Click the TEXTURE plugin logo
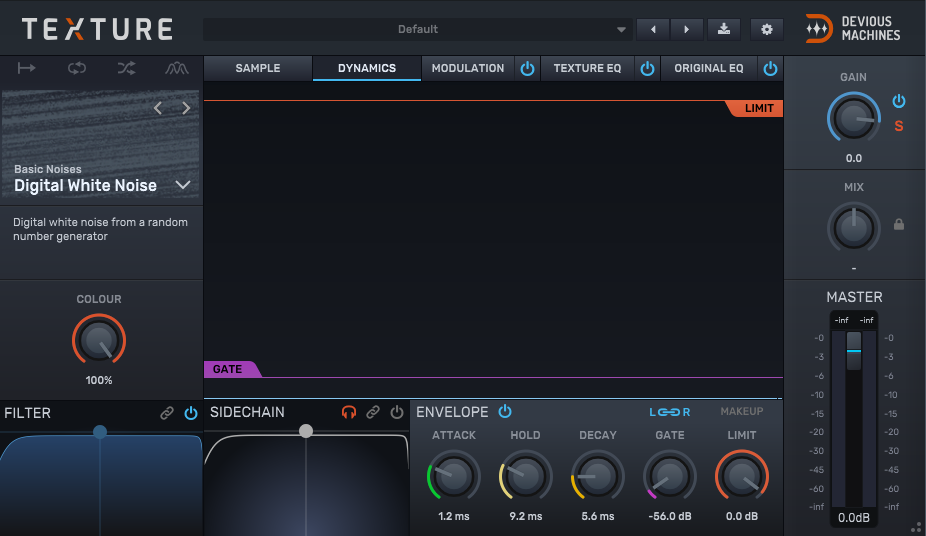Viewport: 926px width, 536px height. coord(97,29)
